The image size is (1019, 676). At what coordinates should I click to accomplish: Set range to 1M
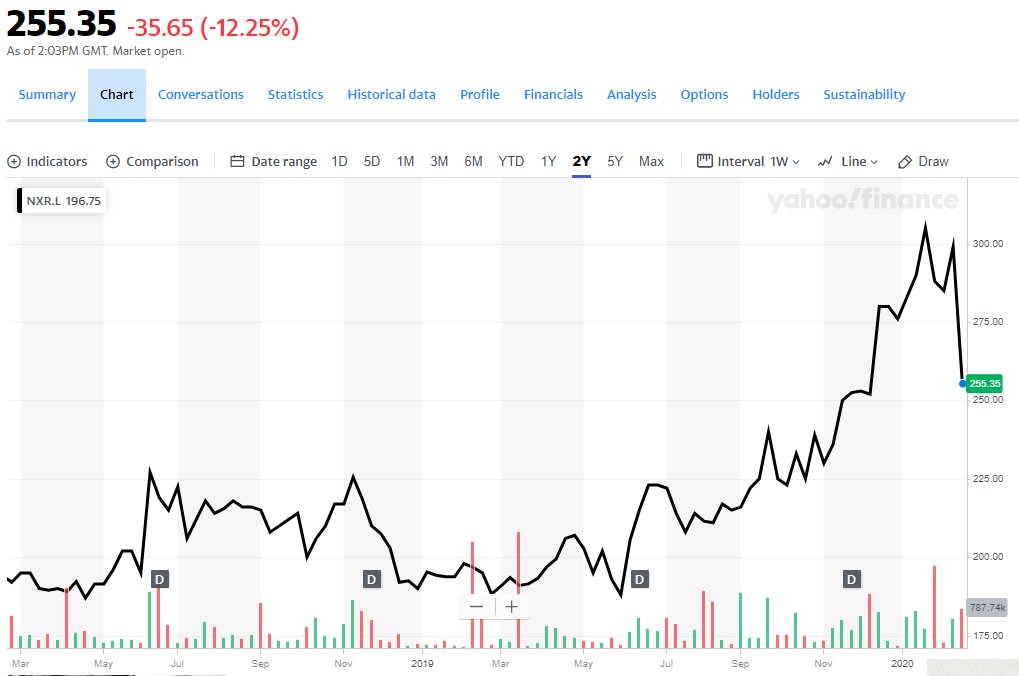point(406,161)
